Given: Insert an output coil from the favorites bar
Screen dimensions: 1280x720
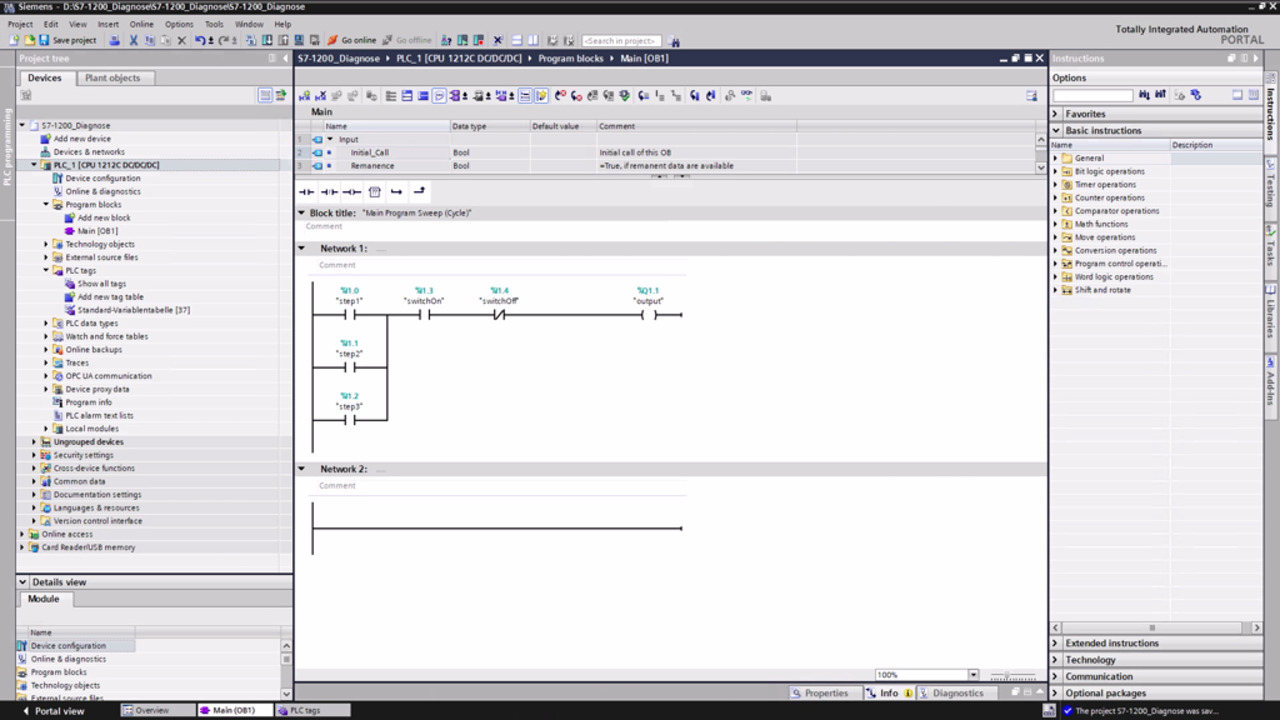Looking at the screenshot, I should click(352, 191).
